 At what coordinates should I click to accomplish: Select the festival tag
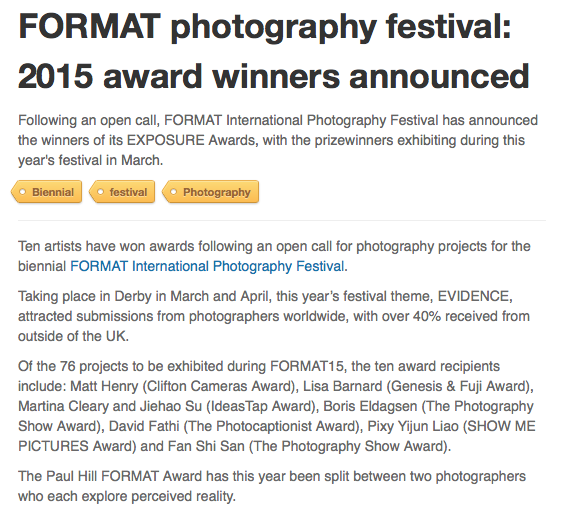[x=123, y=192]
